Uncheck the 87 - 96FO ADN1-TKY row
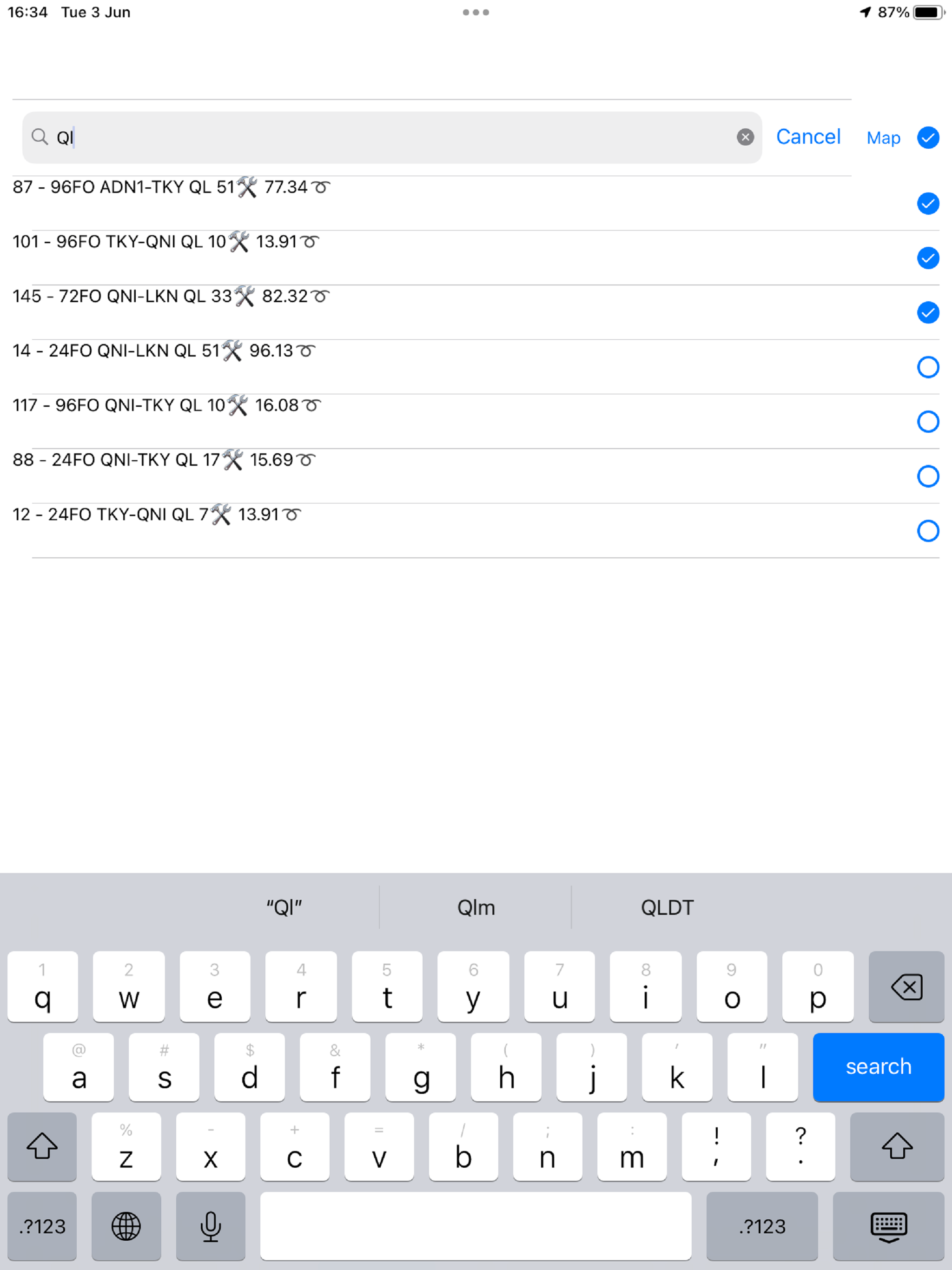The image size is (952, 1270). pos(928,203)
